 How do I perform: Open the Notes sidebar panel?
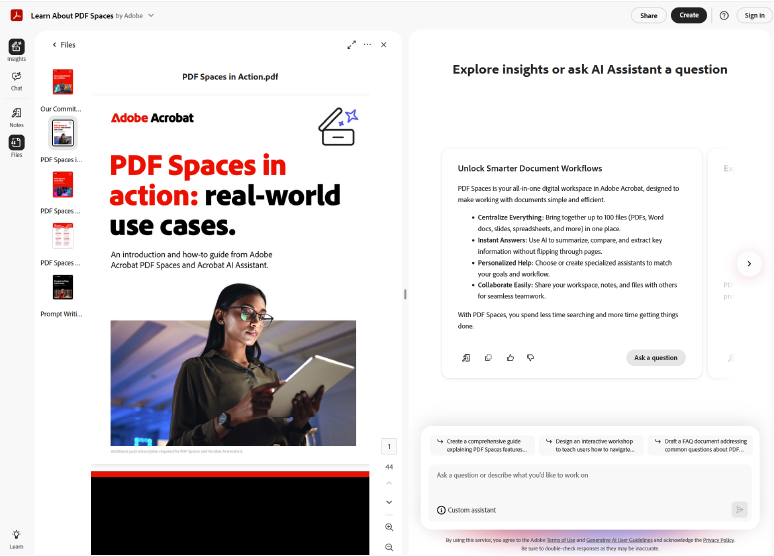tap(16, 118)
